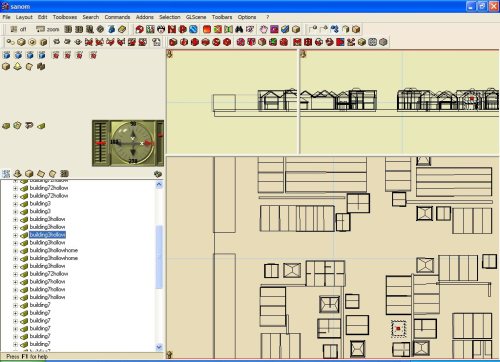
Task: Select the new cube icon in left panel
Action: click(x=6, y=66)
